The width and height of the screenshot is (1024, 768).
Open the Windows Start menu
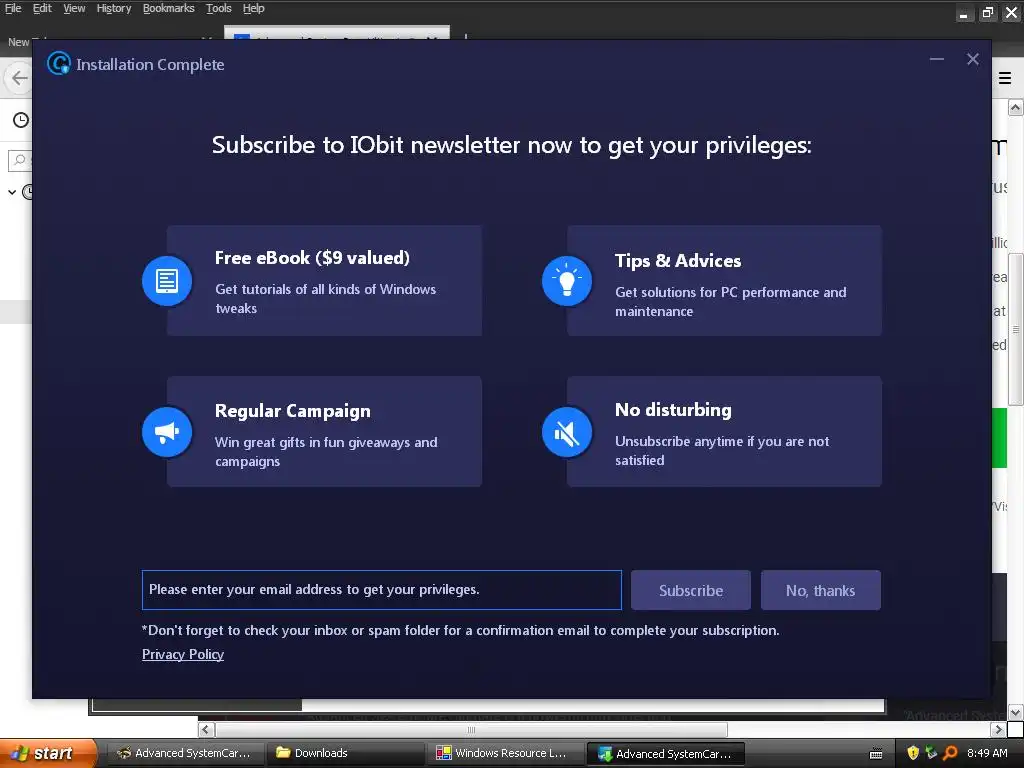[48, 753]
